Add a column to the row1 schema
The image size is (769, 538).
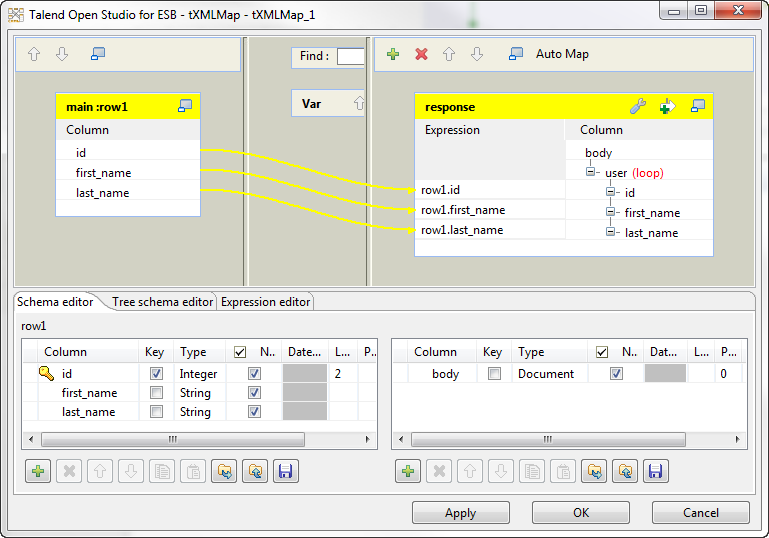(38, 471)
